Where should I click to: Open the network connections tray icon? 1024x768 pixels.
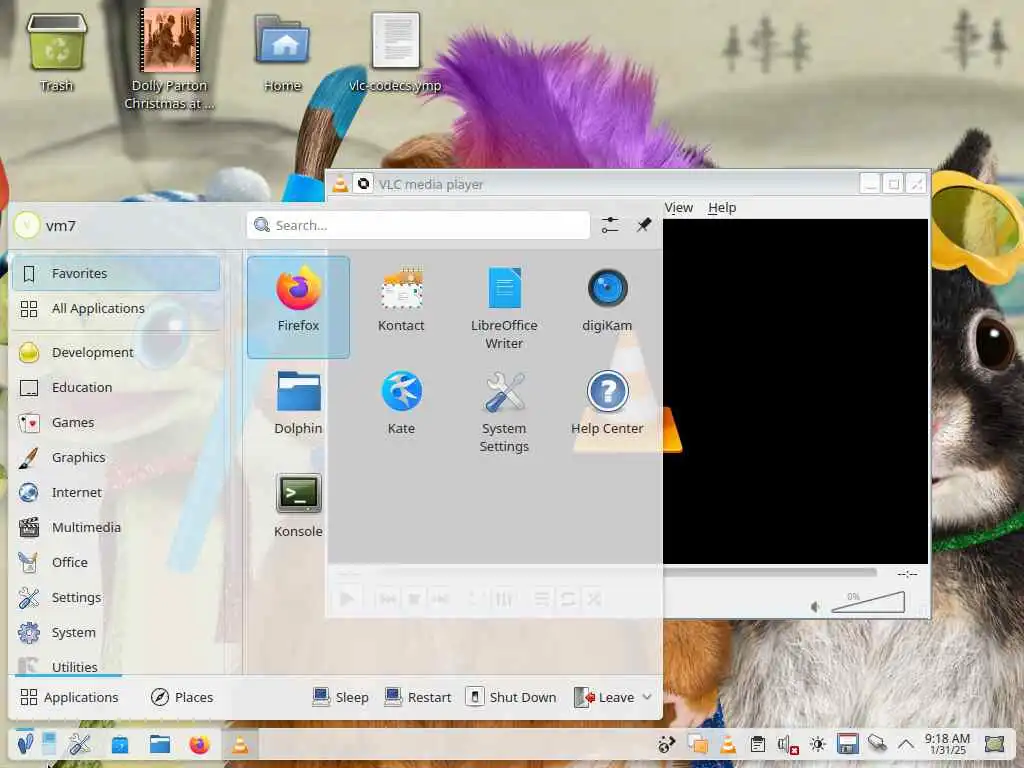[x=877, y=744]
